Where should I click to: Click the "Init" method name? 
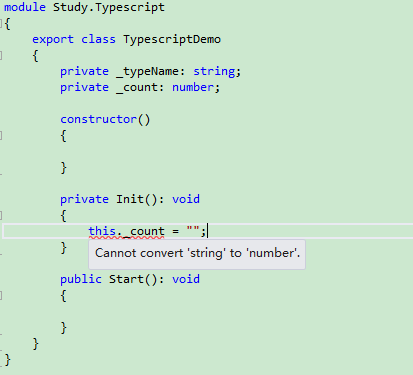(130, 199)
